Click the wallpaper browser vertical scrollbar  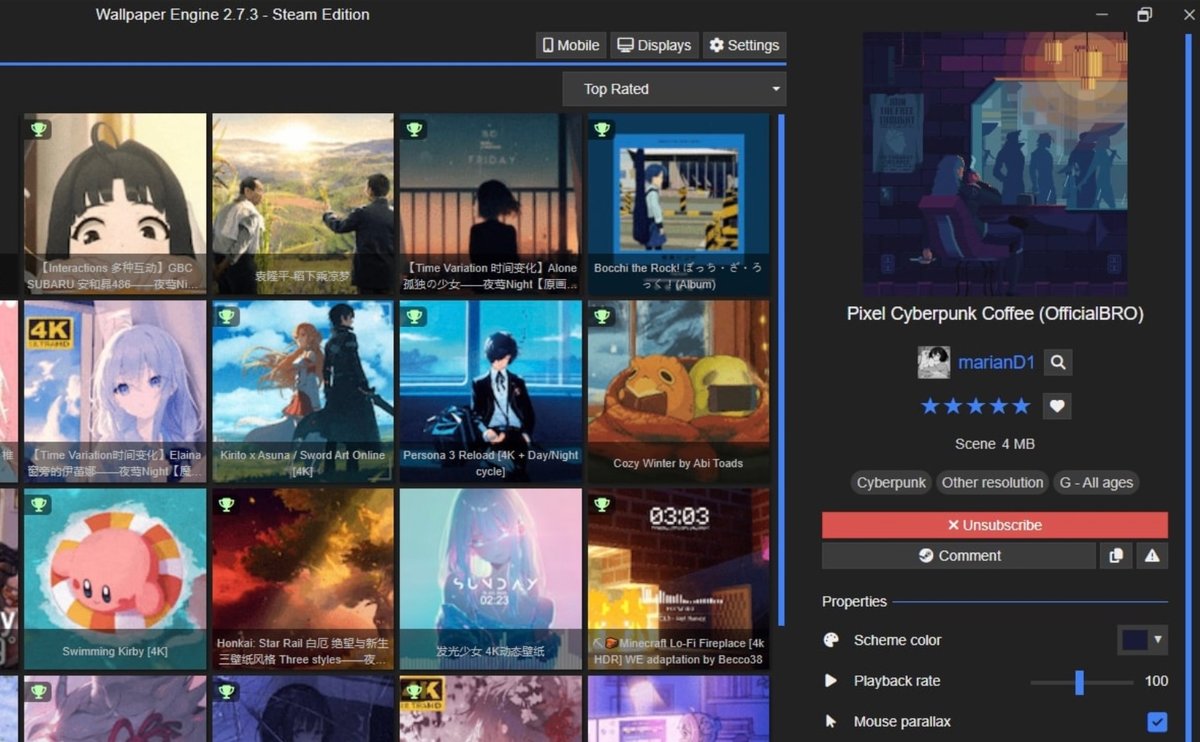(x=781, y=370)
